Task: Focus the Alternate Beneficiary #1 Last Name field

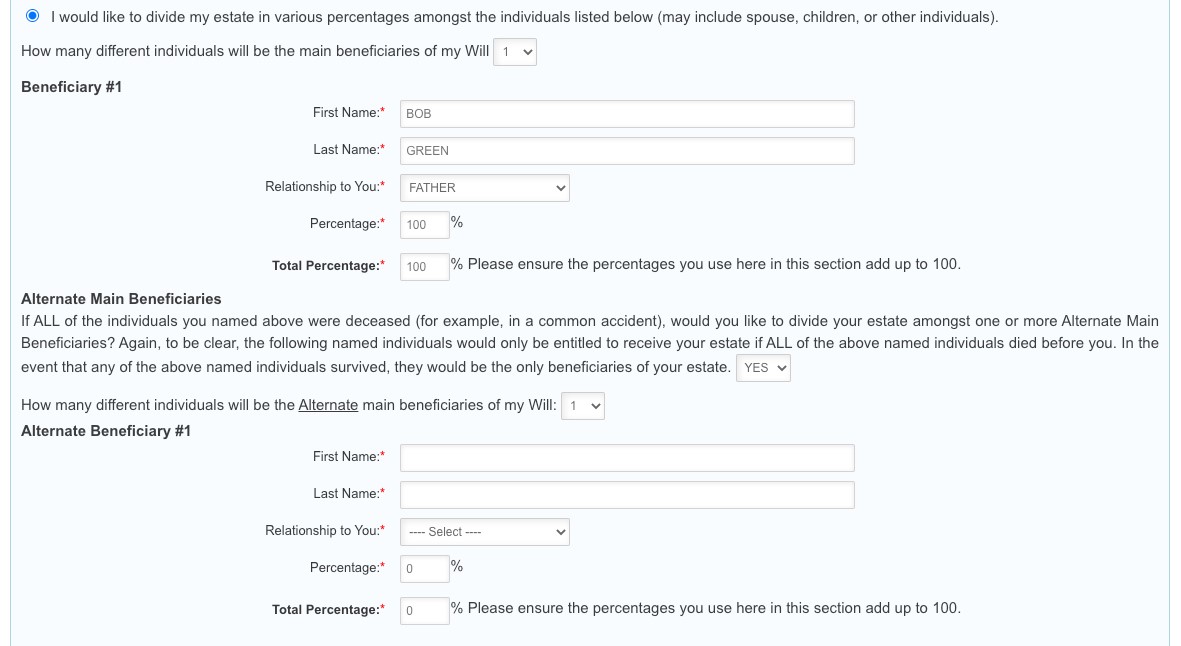Action: point(626,495)
